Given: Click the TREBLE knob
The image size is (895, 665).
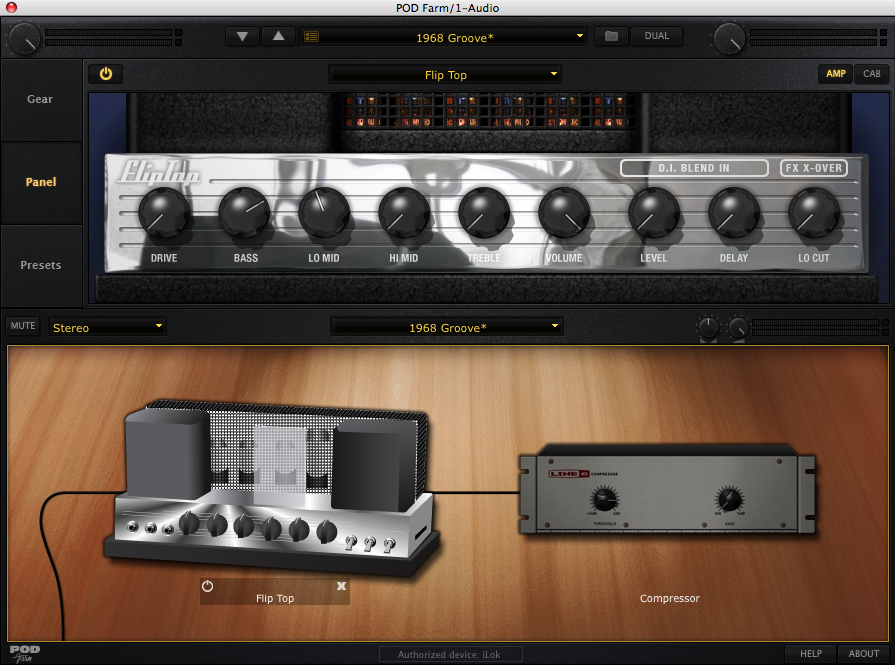Looking at the screenshot, I should (484, 213).
